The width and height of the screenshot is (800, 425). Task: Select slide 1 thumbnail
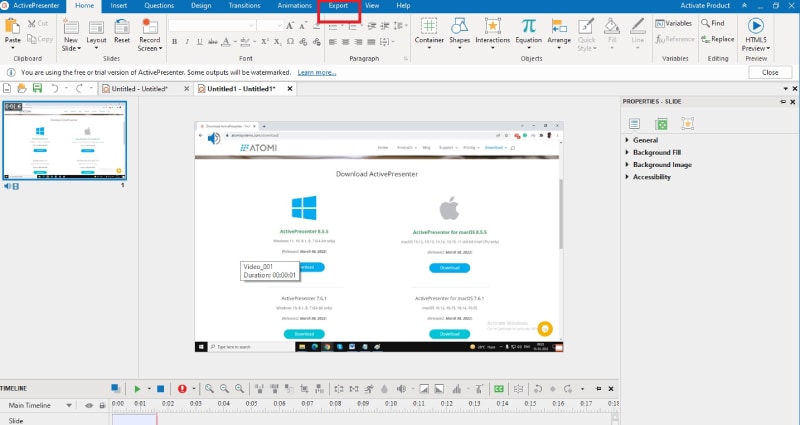[x=65, y=141]
